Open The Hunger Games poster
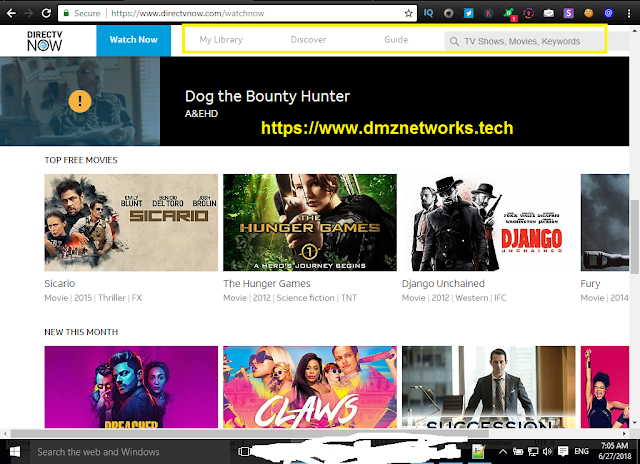The image size is (640, 464). [310, 222]
